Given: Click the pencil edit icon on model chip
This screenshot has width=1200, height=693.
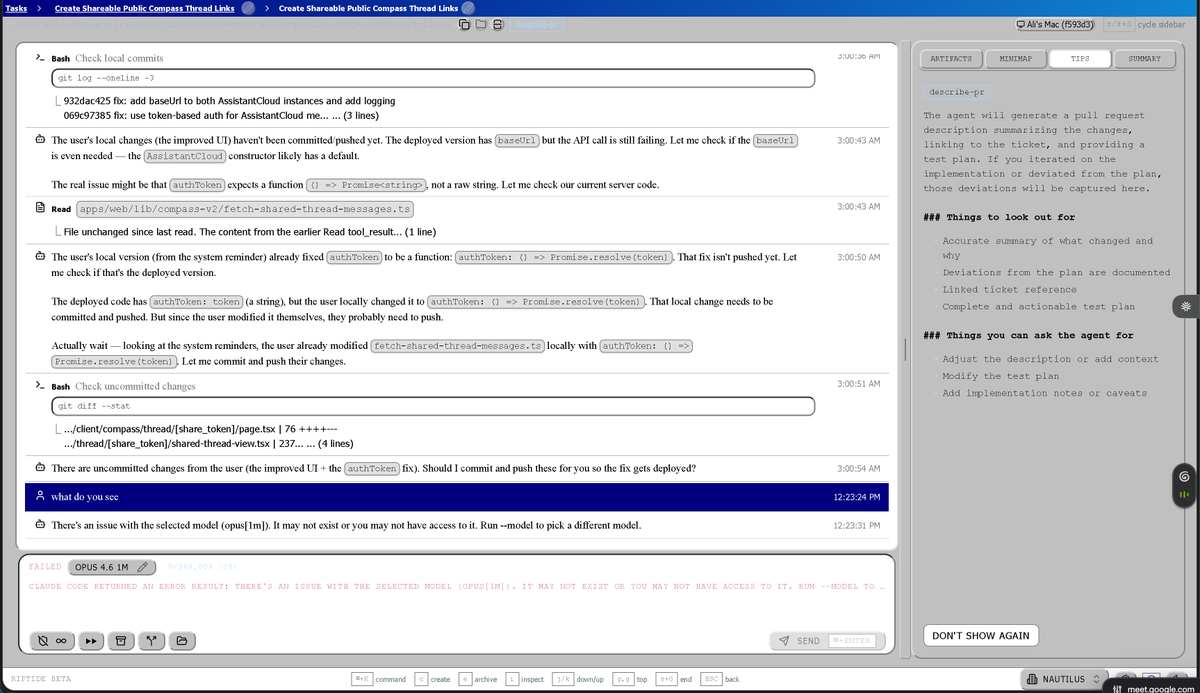Looking at the screenshot, I should (x=144, y=568).
